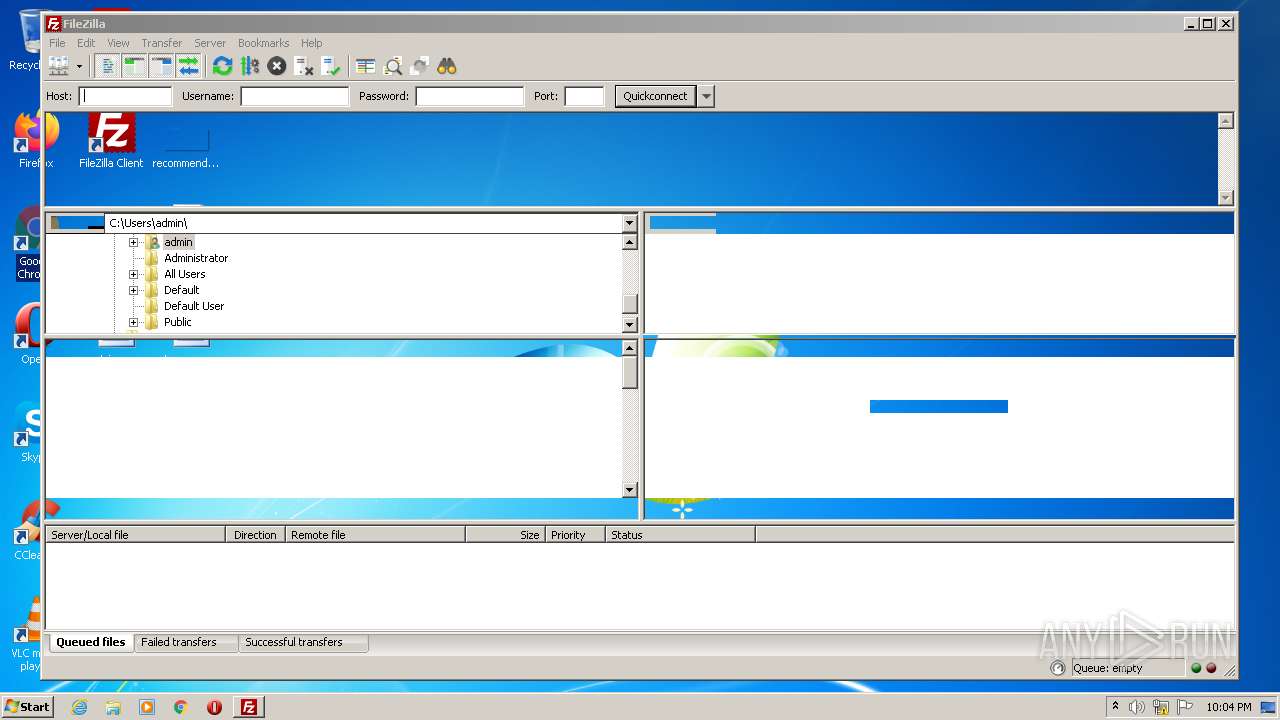
Task: Click the green activity indicator light
Action: point(1196,668)
